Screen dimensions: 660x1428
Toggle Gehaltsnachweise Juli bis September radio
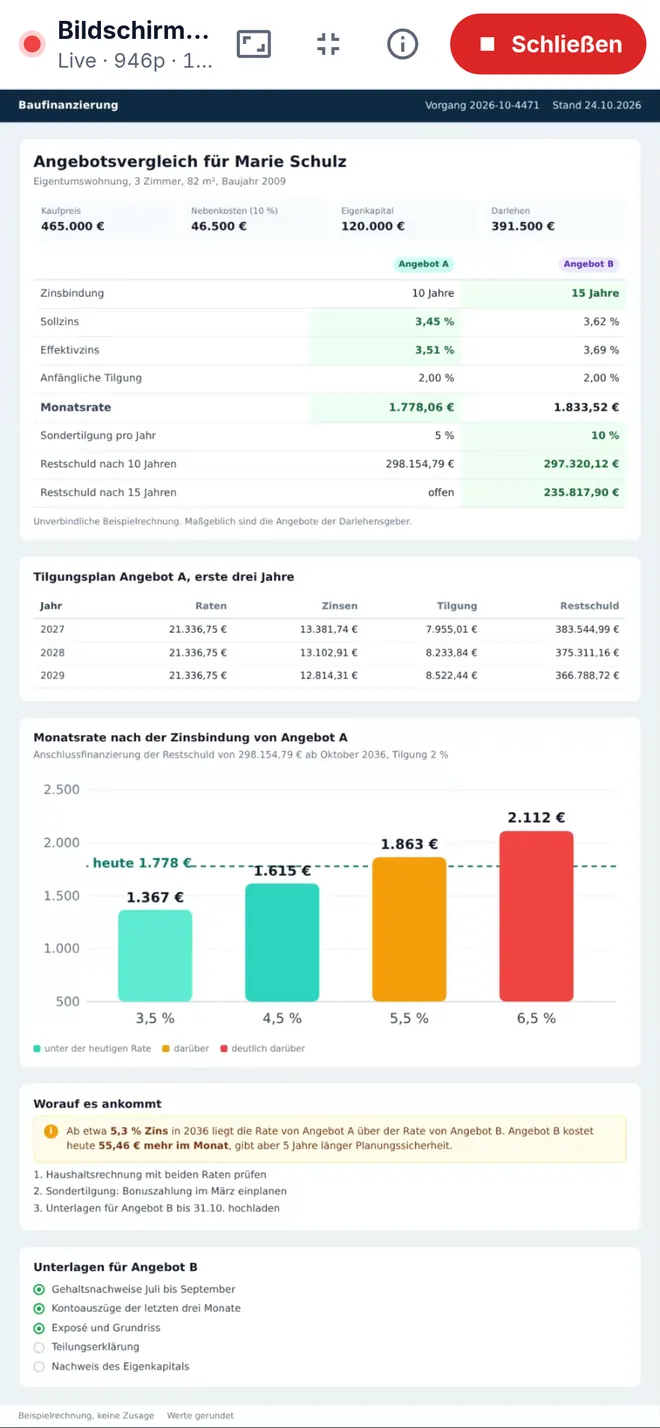[x=39, y=1289]
